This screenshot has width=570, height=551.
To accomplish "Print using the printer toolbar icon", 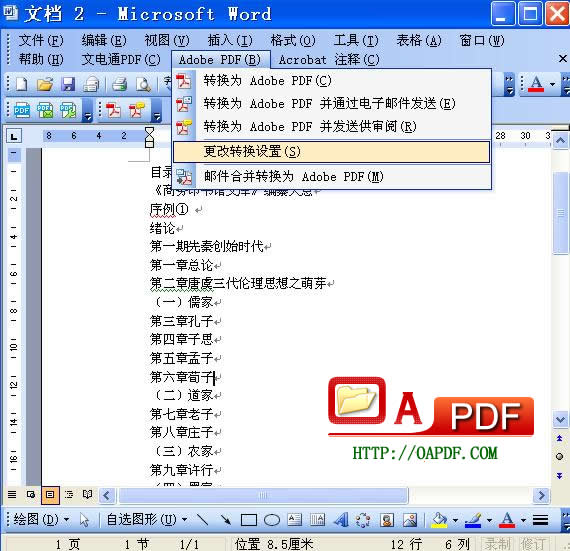I will pos(119,84).
